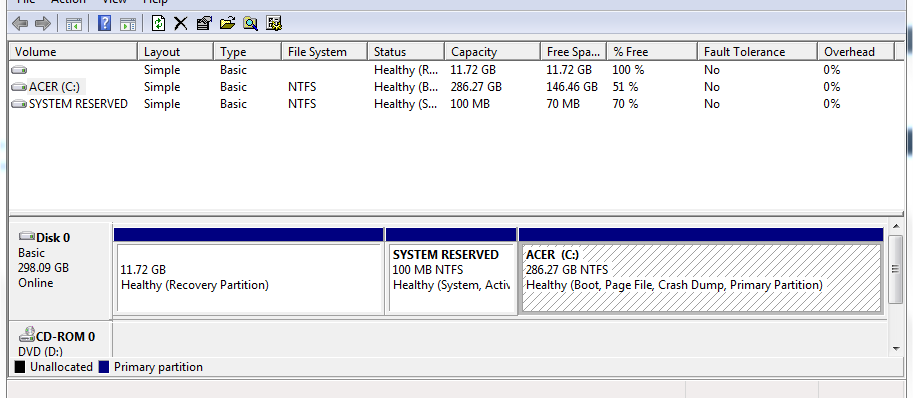Click the Refresh toolbar icon

[158, 23]
